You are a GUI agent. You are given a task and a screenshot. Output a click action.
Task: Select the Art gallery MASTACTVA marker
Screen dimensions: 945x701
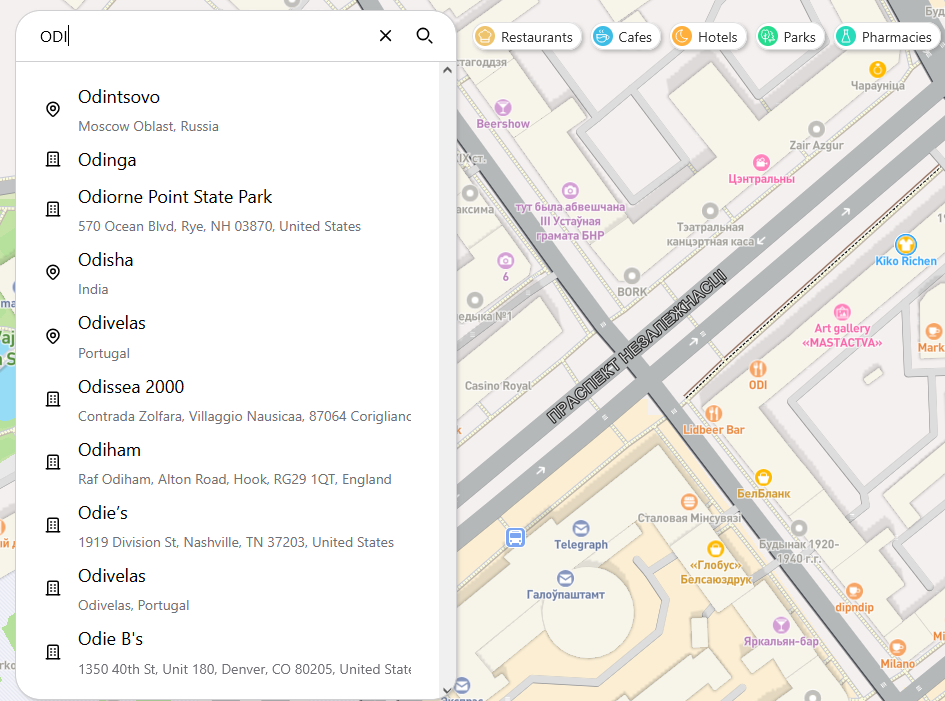842,312
